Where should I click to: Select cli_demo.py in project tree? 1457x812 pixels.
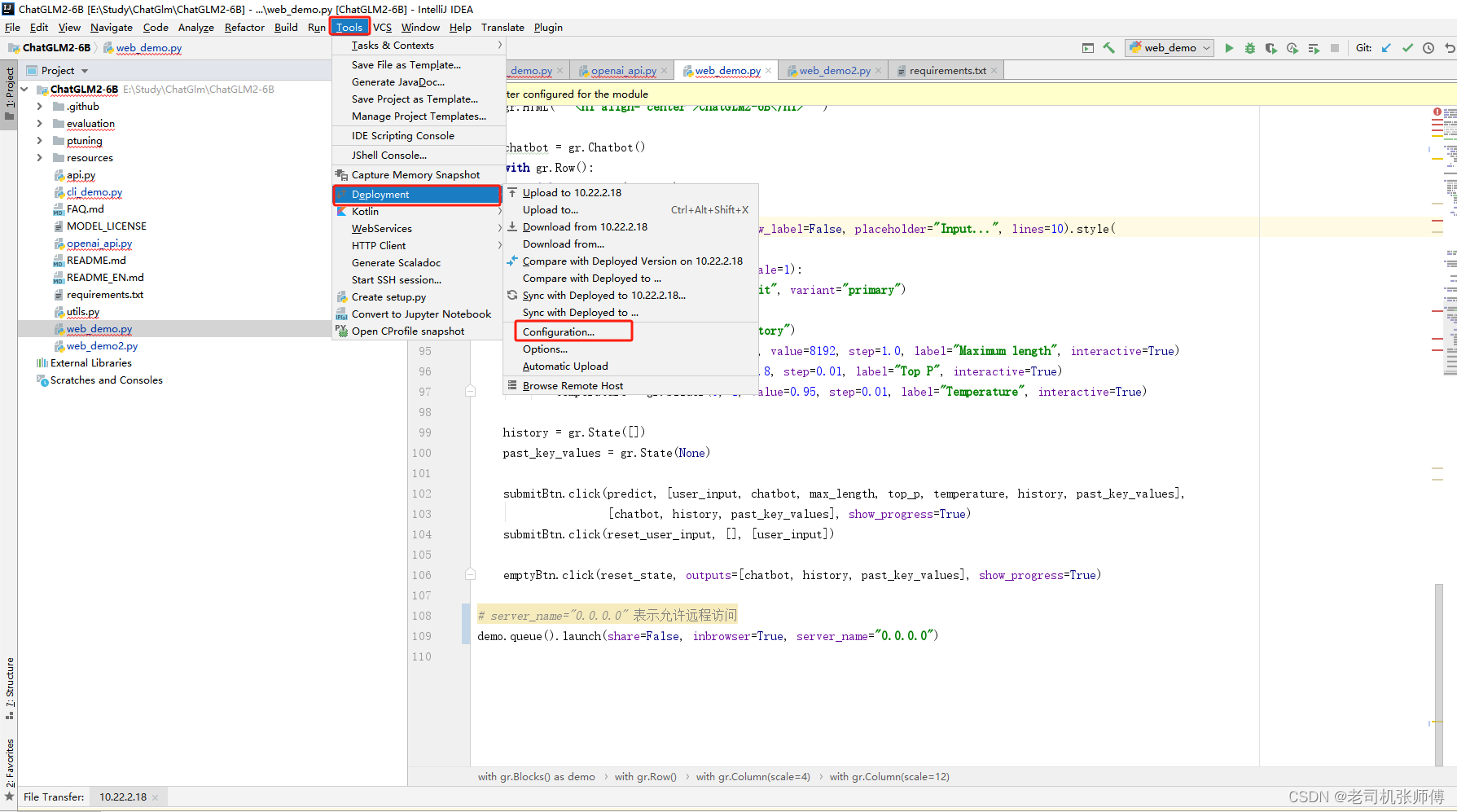(94, 193)
